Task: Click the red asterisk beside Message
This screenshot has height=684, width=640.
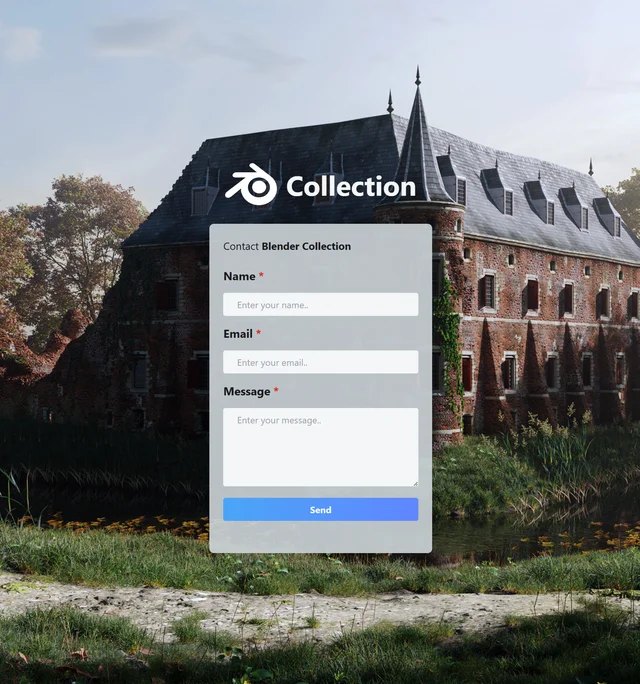Action: point(276,391)
